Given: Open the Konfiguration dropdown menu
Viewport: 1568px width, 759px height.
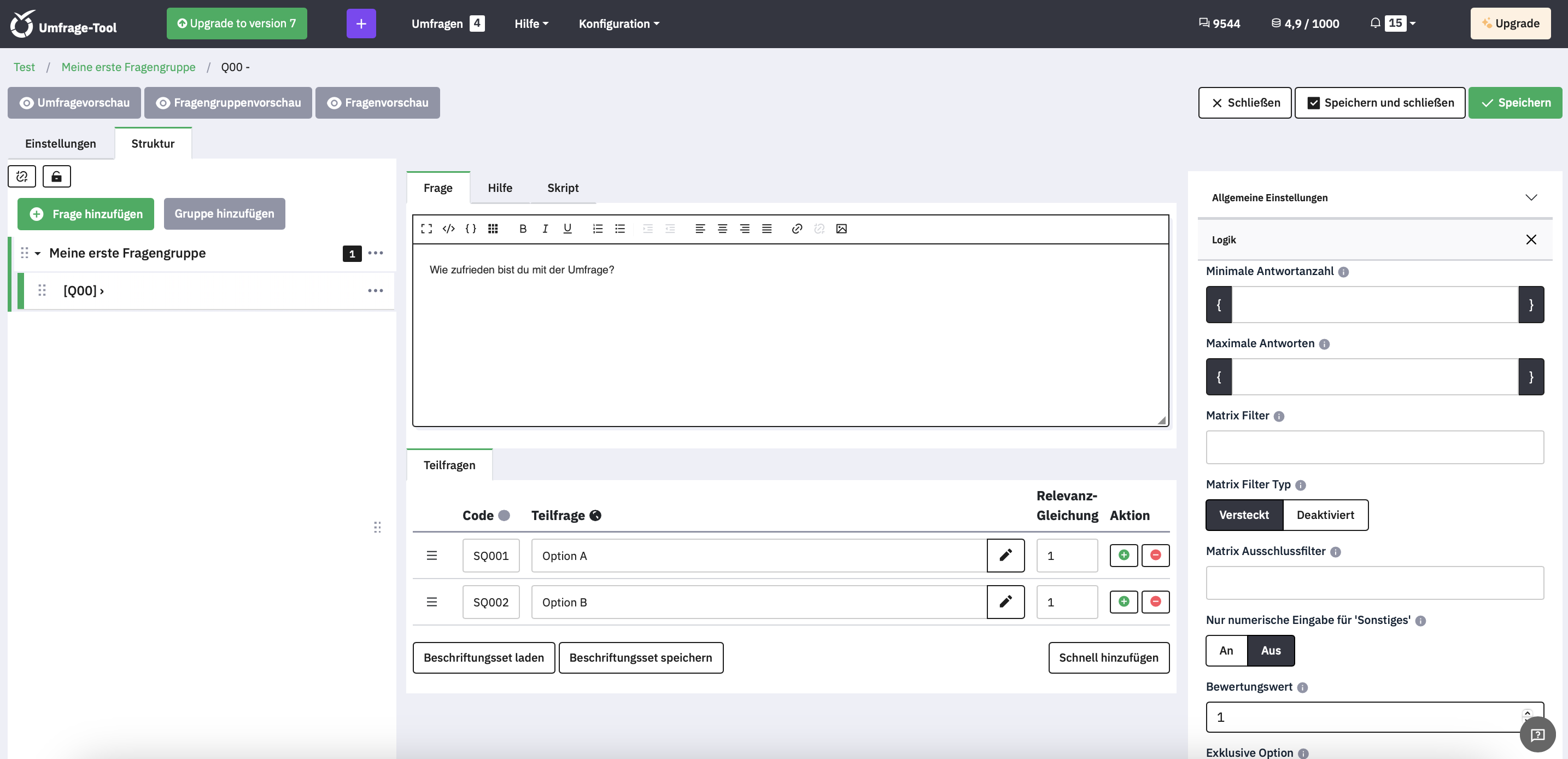Looking at the screenshot, I should coord(619,24).
